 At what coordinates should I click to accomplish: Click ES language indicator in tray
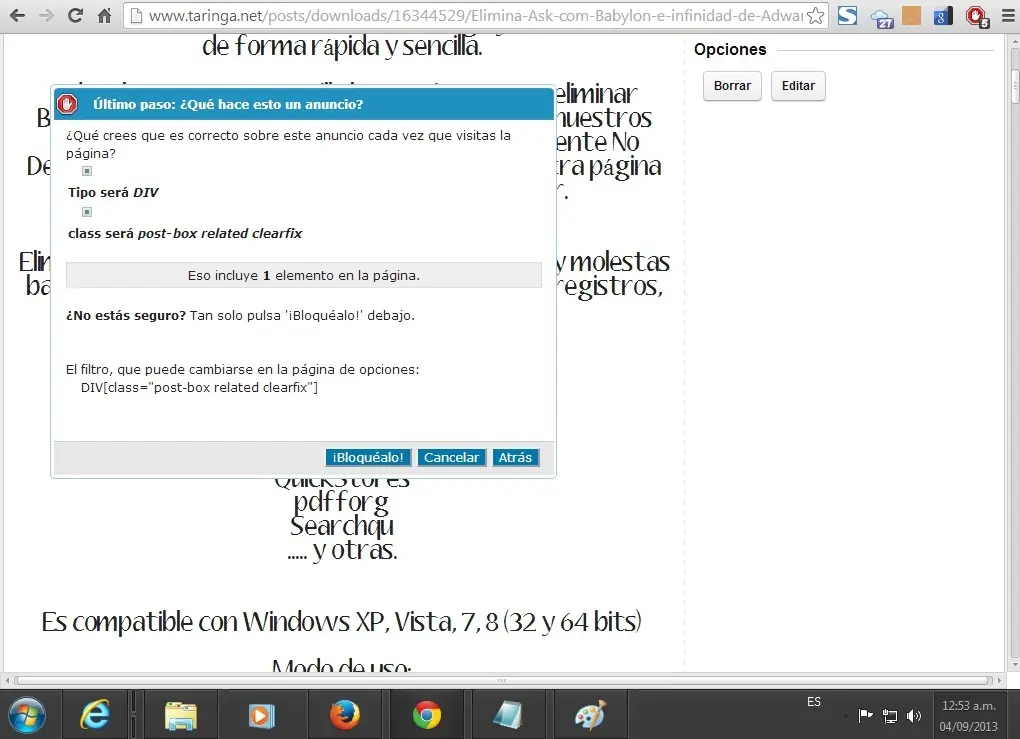[x=814, y=701]
